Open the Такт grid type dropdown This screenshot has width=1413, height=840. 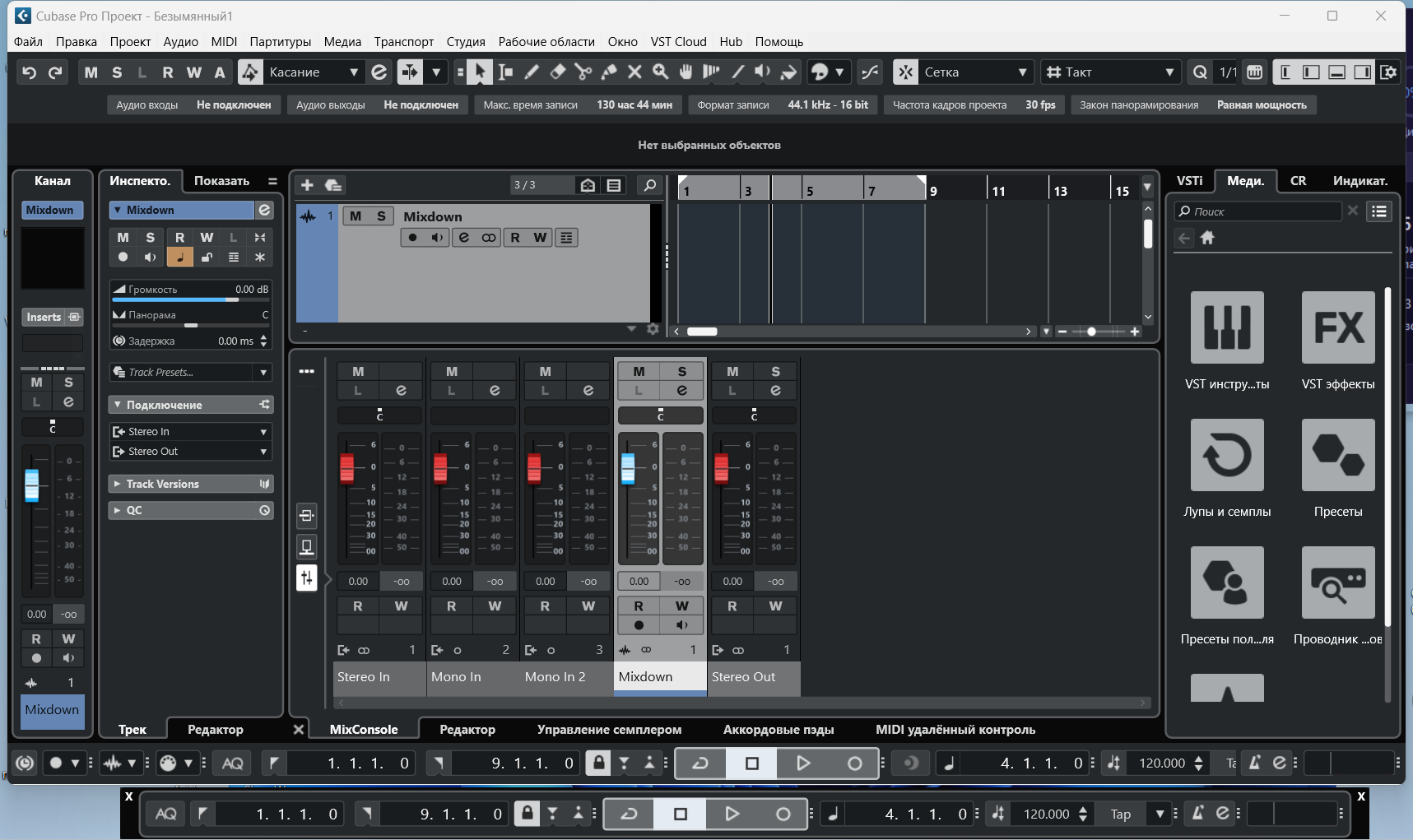1110,72
